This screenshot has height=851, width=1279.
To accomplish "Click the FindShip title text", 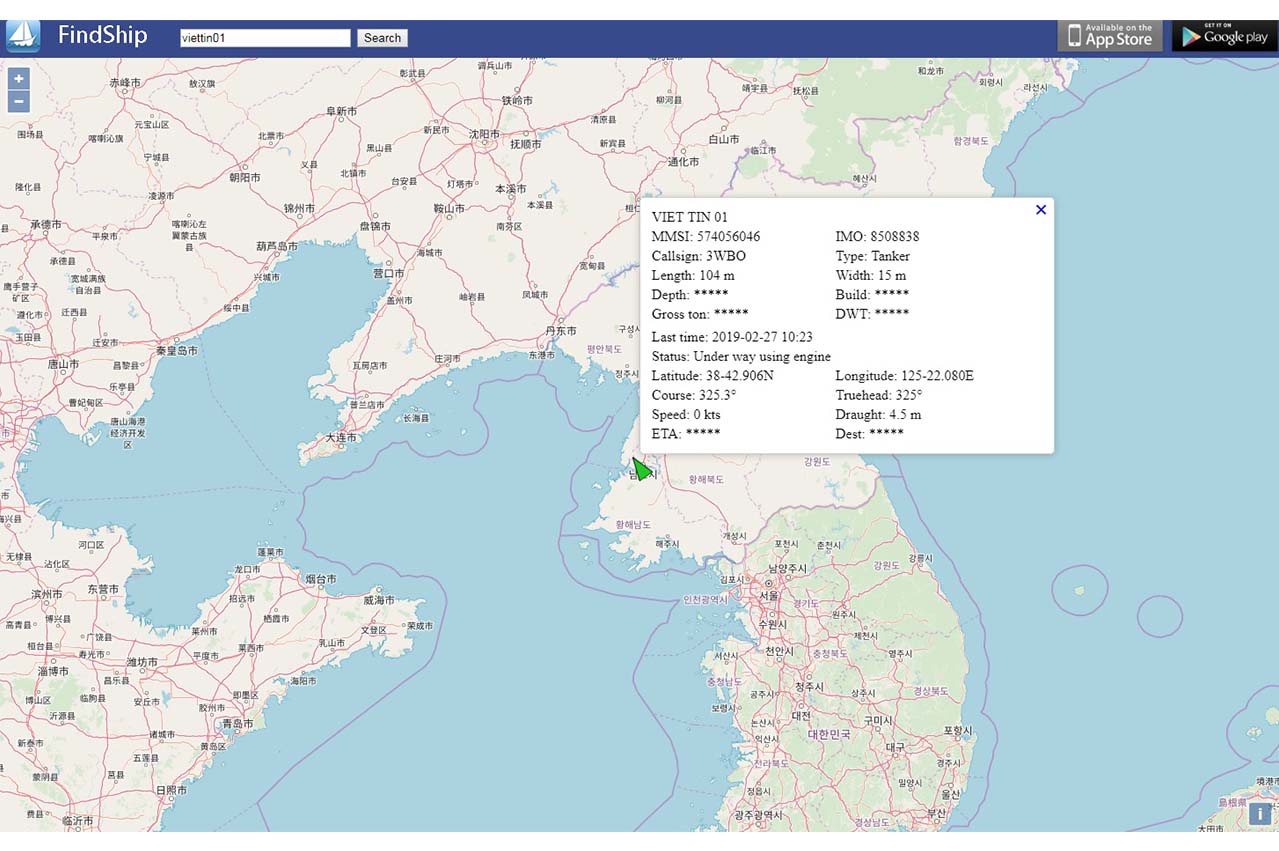I will pos(102,36).
